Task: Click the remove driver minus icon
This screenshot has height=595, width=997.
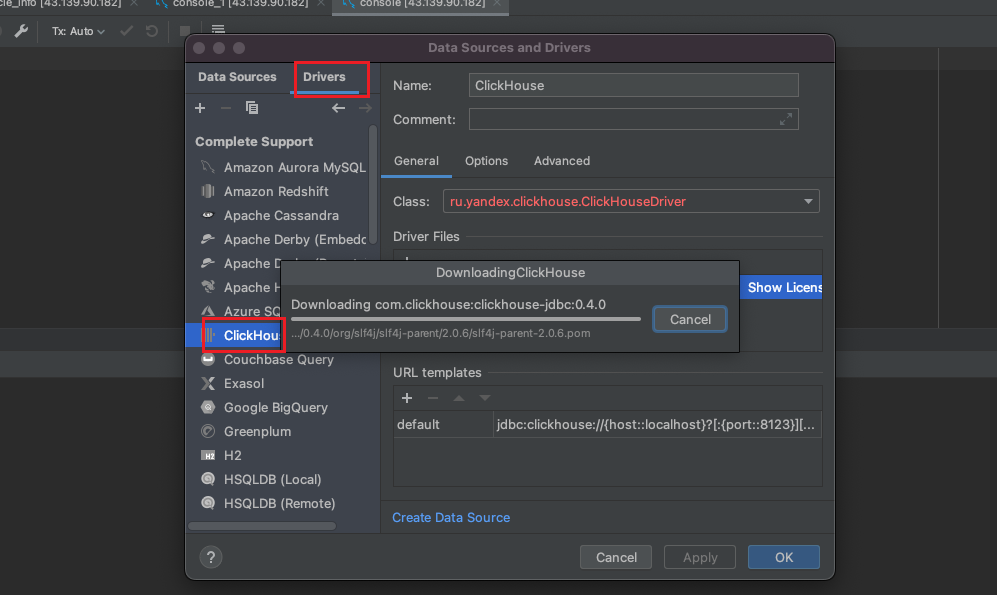Action: (x=226, y=108)
